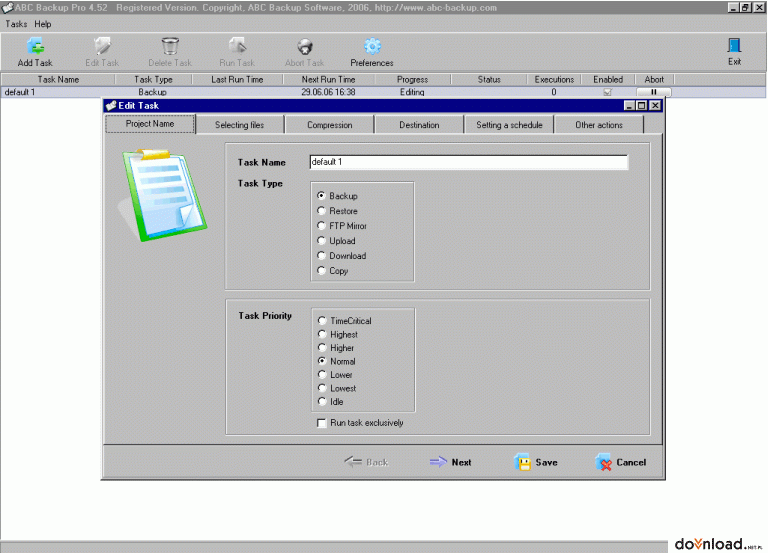Click the Next Run Time column header

point(329,79)
